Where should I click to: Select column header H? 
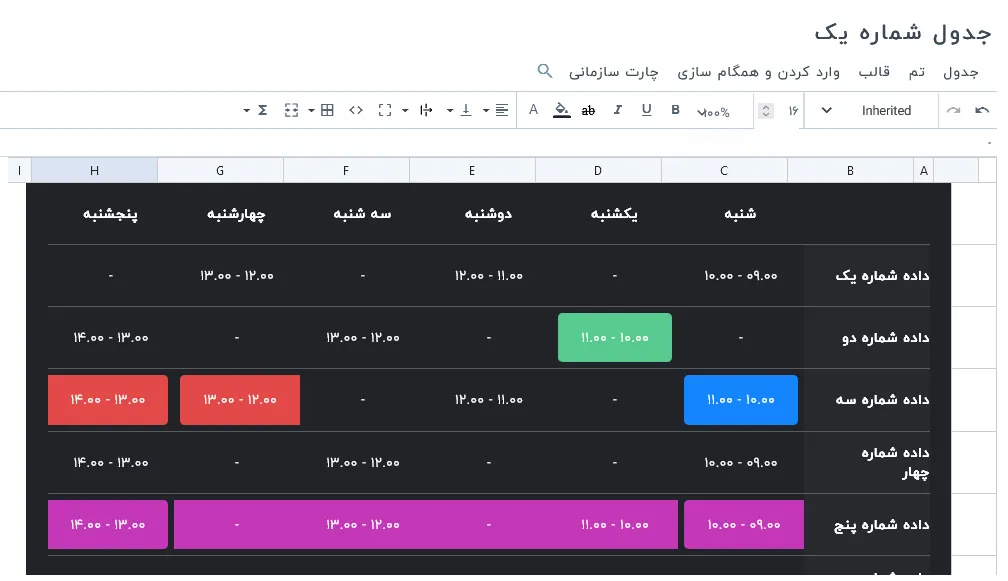coord(94,170)
